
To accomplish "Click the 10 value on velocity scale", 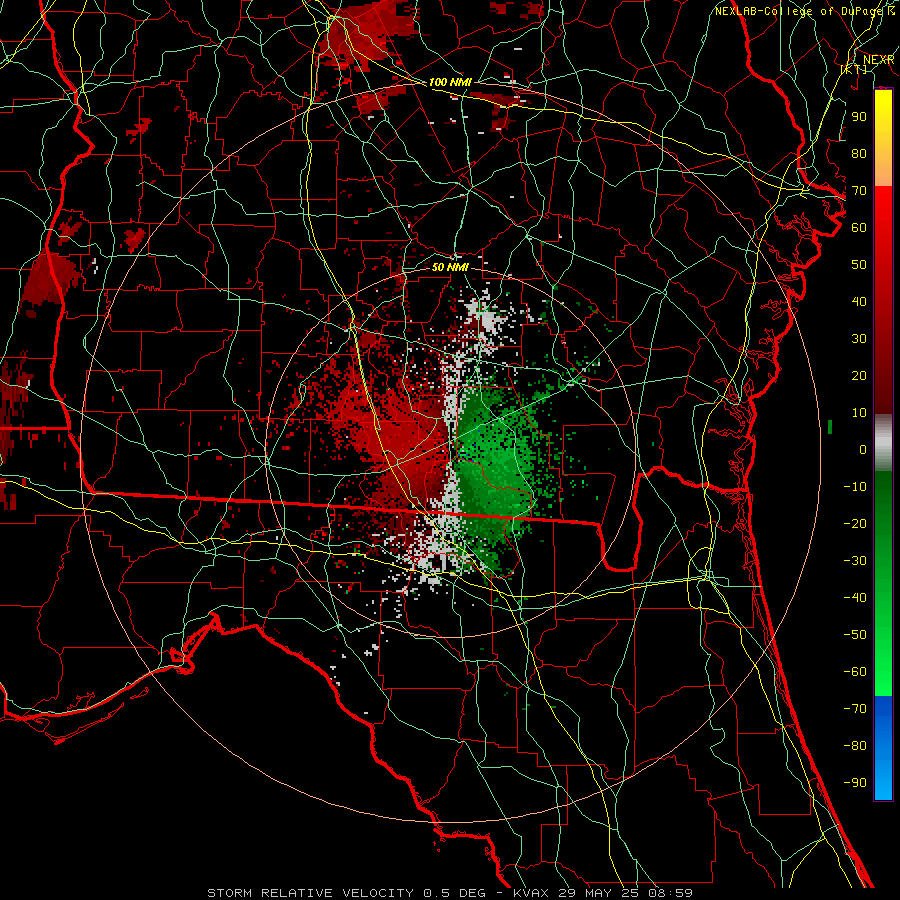I will pyautogui.click(x=859, y=413).
